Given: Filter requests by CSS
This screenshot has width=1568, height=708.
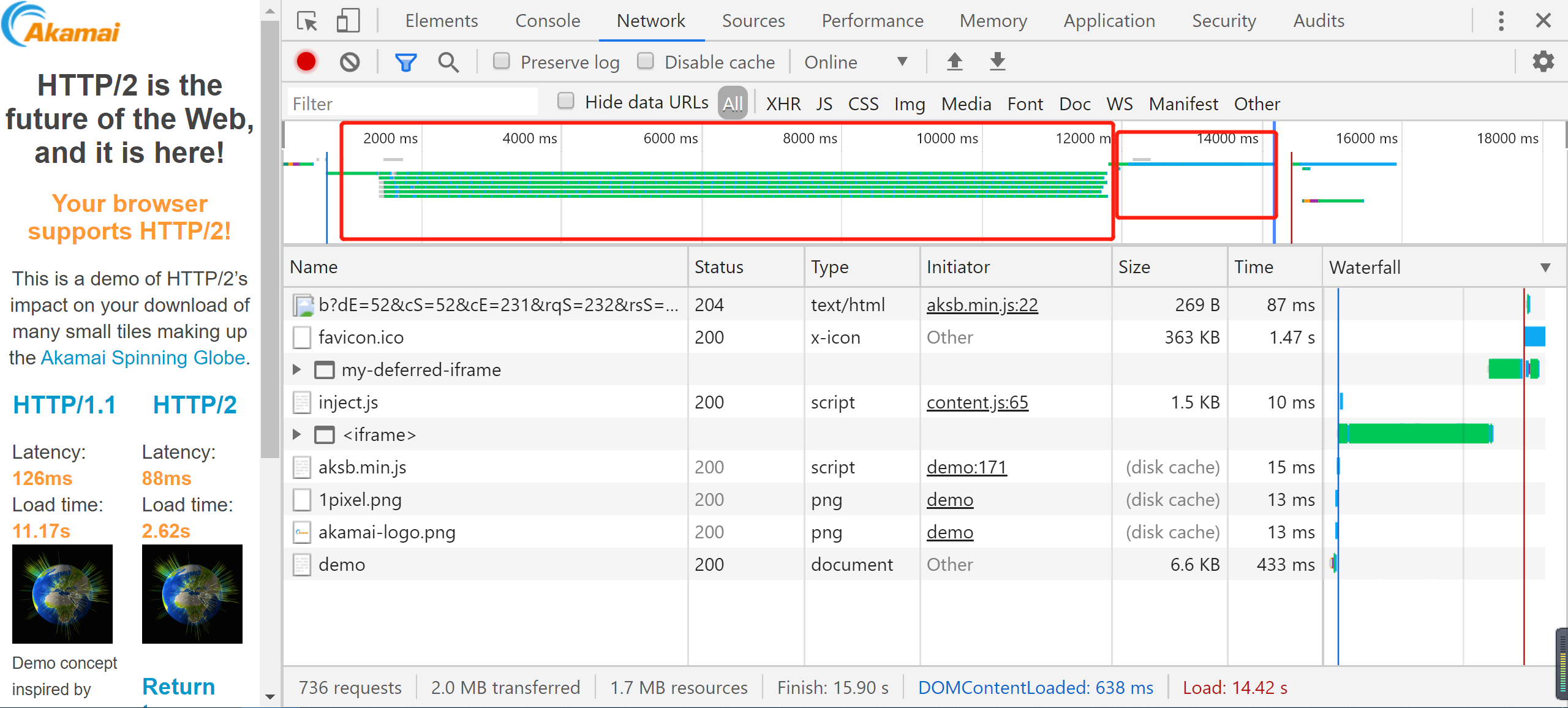Looking at the screenshot, I should click(x=863, y=104).
